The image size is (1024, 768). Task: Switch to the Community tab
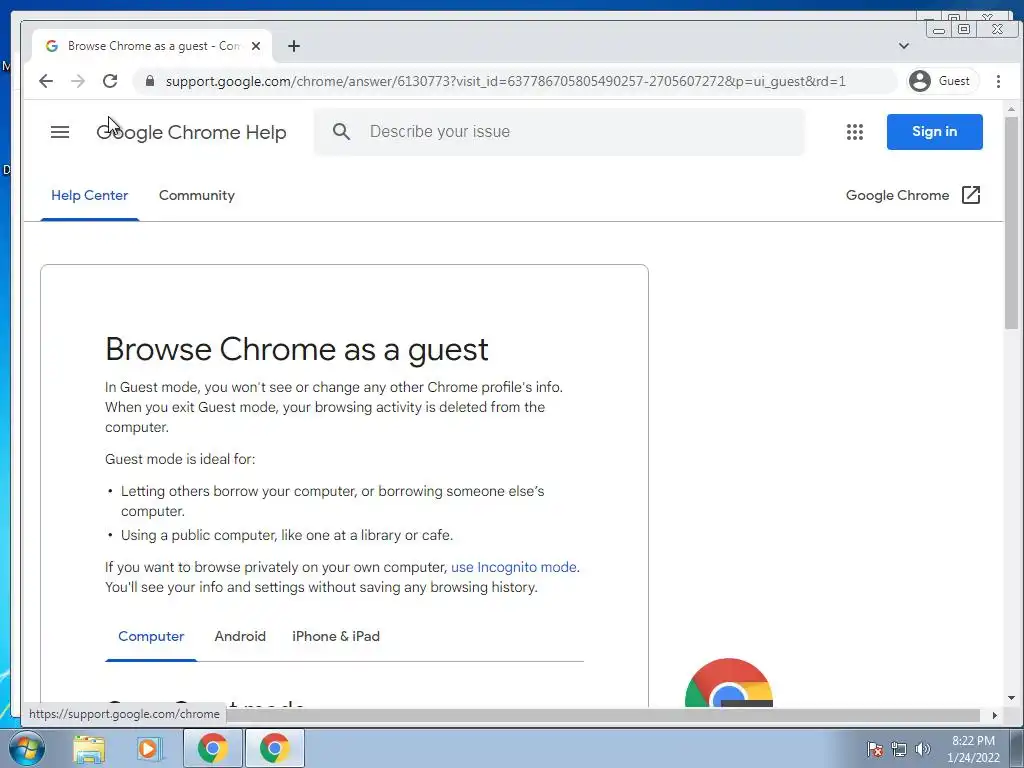197,195
